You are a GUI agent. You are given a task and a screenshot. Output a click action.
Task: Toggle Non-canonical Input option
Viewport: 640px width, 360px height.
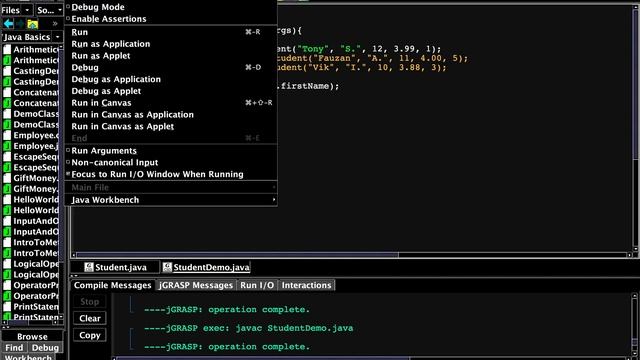171,162
